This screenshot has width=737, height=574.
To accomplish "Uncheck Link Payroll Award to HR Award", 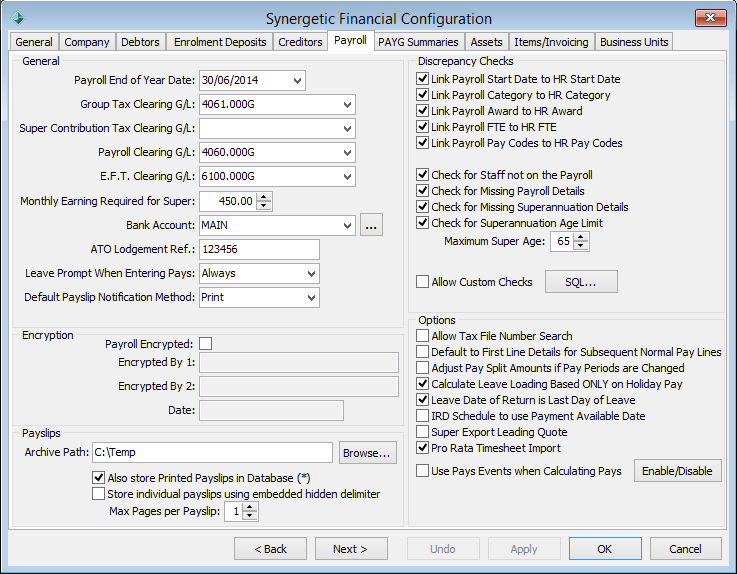I will coord(423,110).
